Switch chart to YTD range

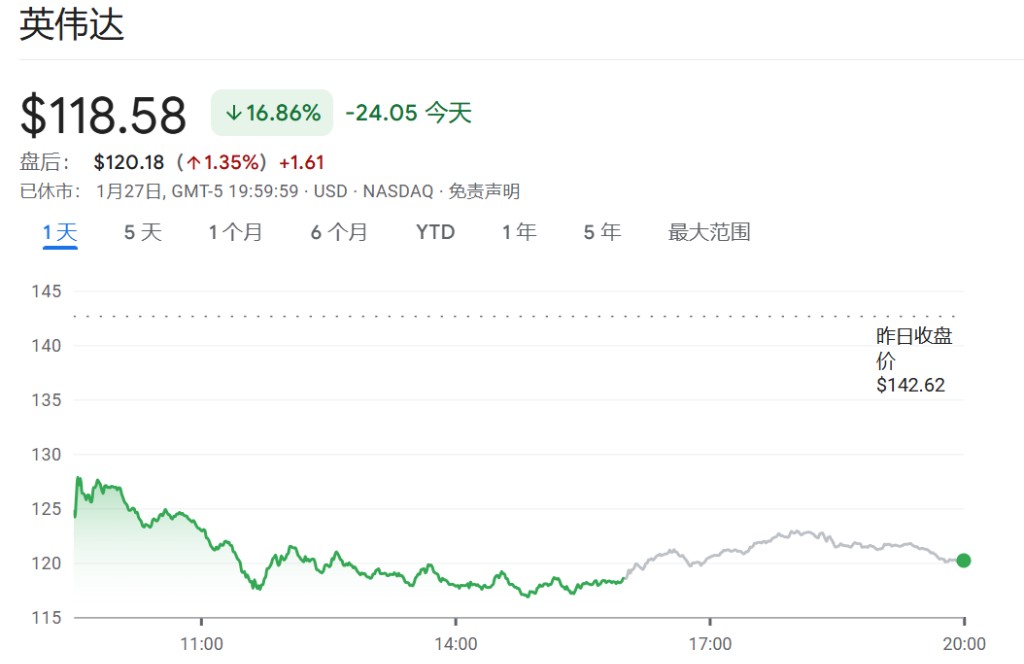click(435, 233)
